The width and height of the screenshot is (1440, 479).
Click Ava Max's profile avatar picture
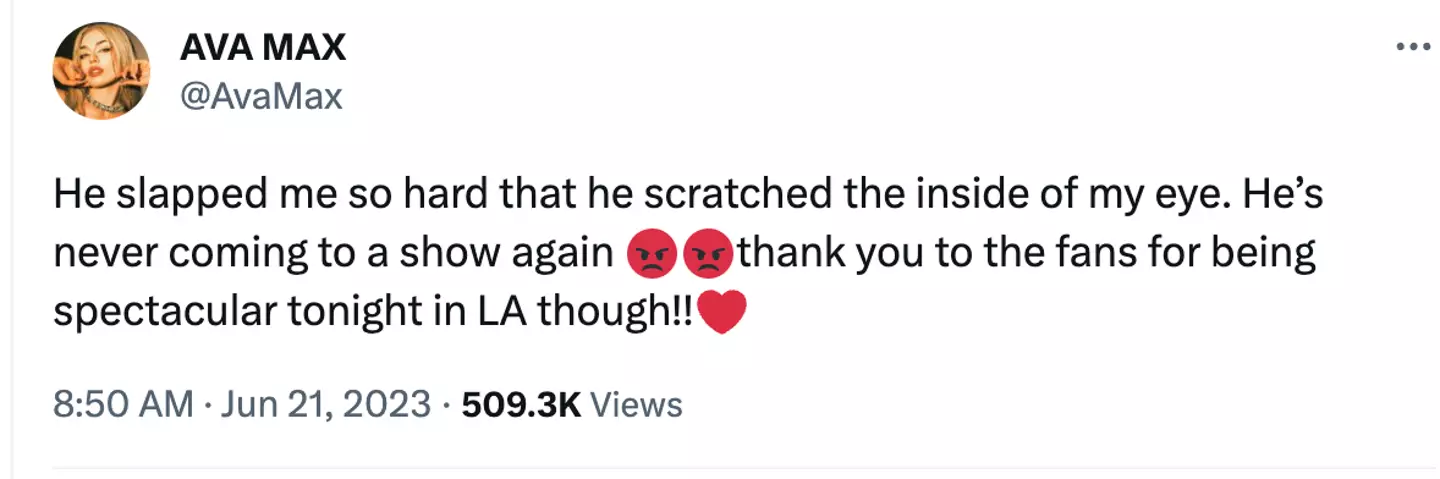point(101,70)
